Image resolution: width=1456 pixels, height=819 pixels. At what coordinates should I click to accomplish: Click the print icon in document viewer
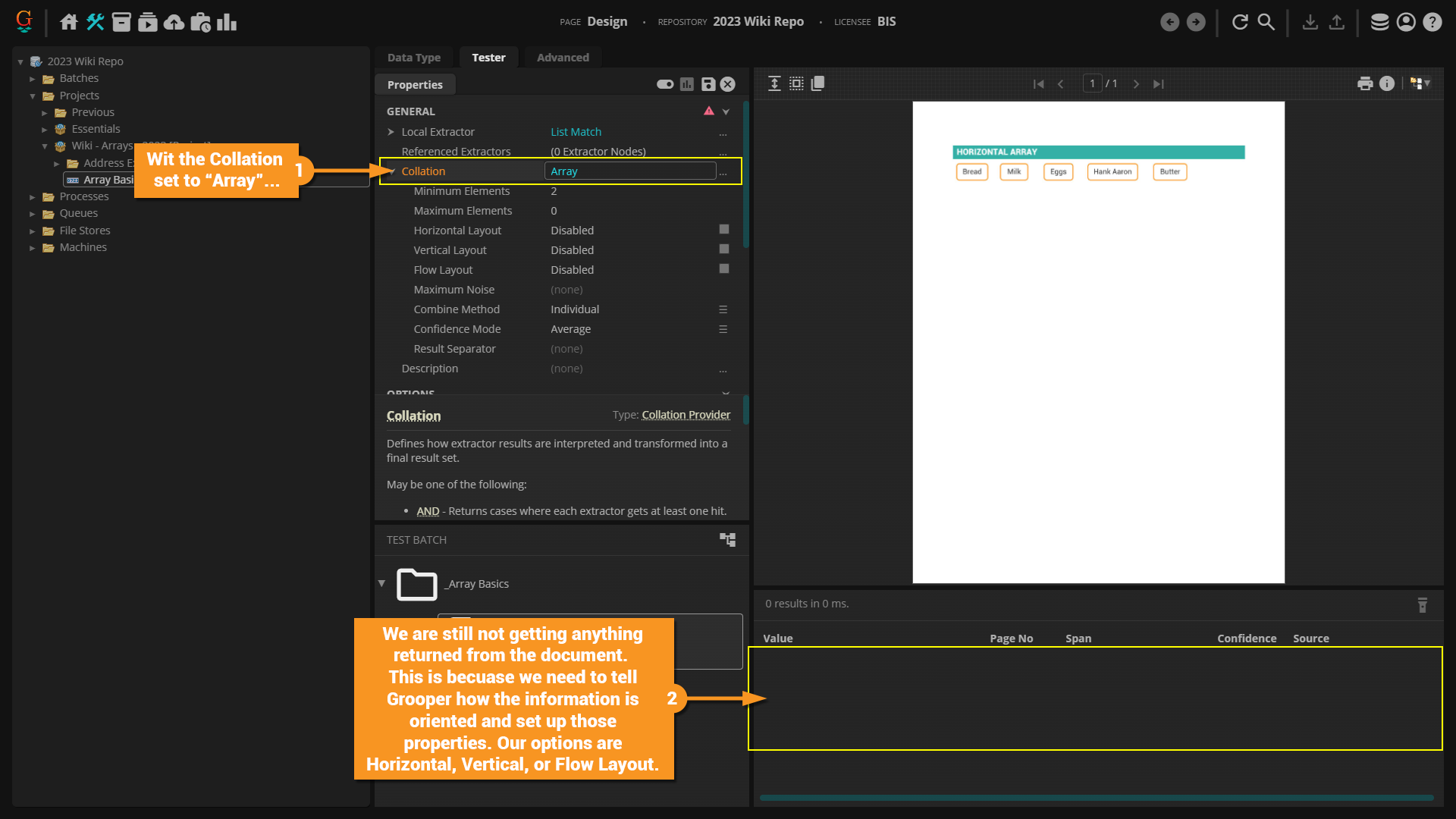[1365, 83]
